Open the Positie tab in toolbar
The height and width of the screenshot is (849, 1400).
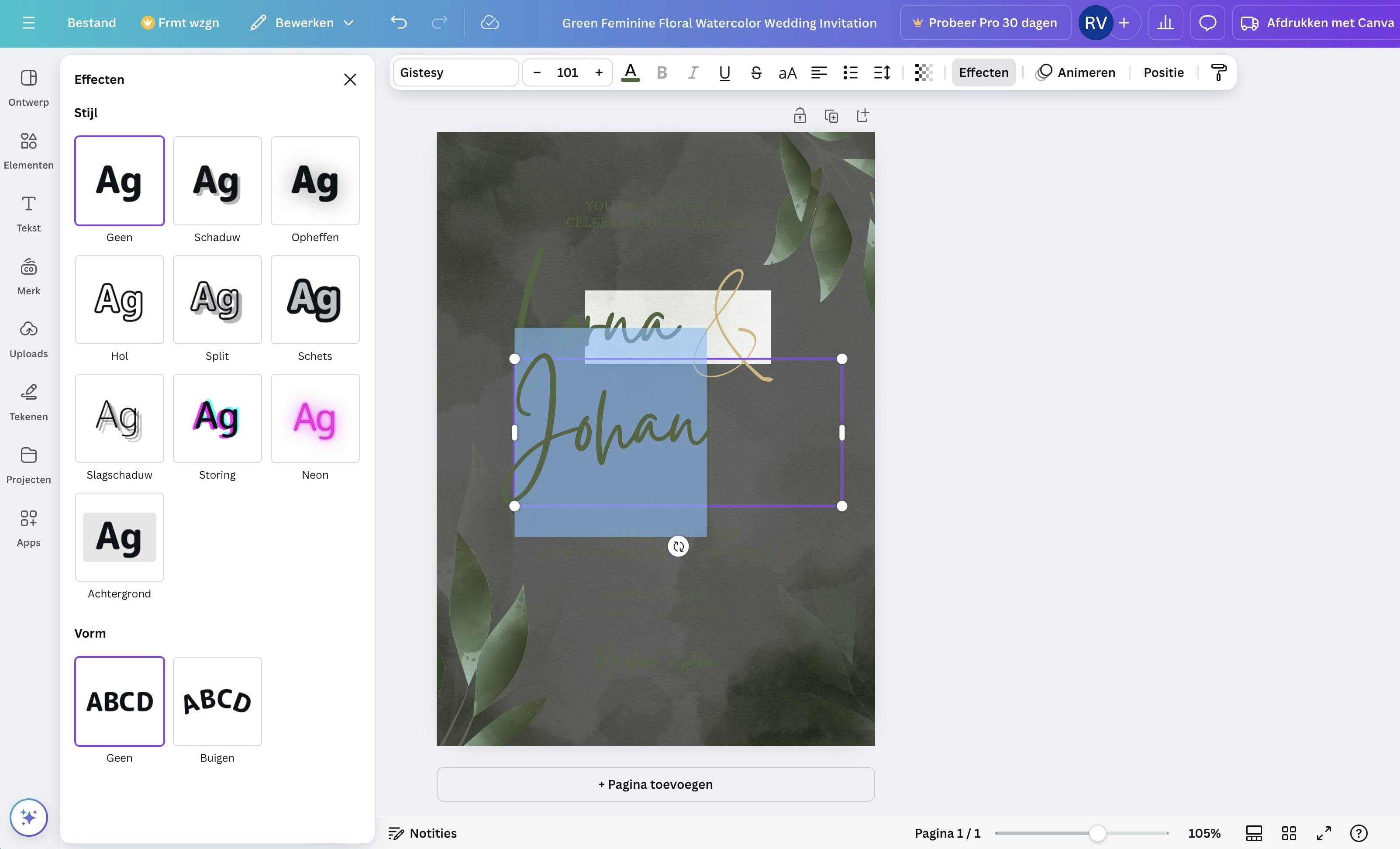tap(1163, 73)
